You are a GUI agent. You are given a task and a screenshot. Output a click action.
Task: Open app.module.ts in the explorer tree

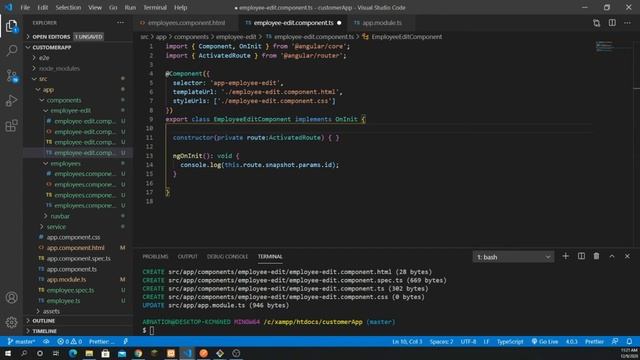tap(66, 280)
